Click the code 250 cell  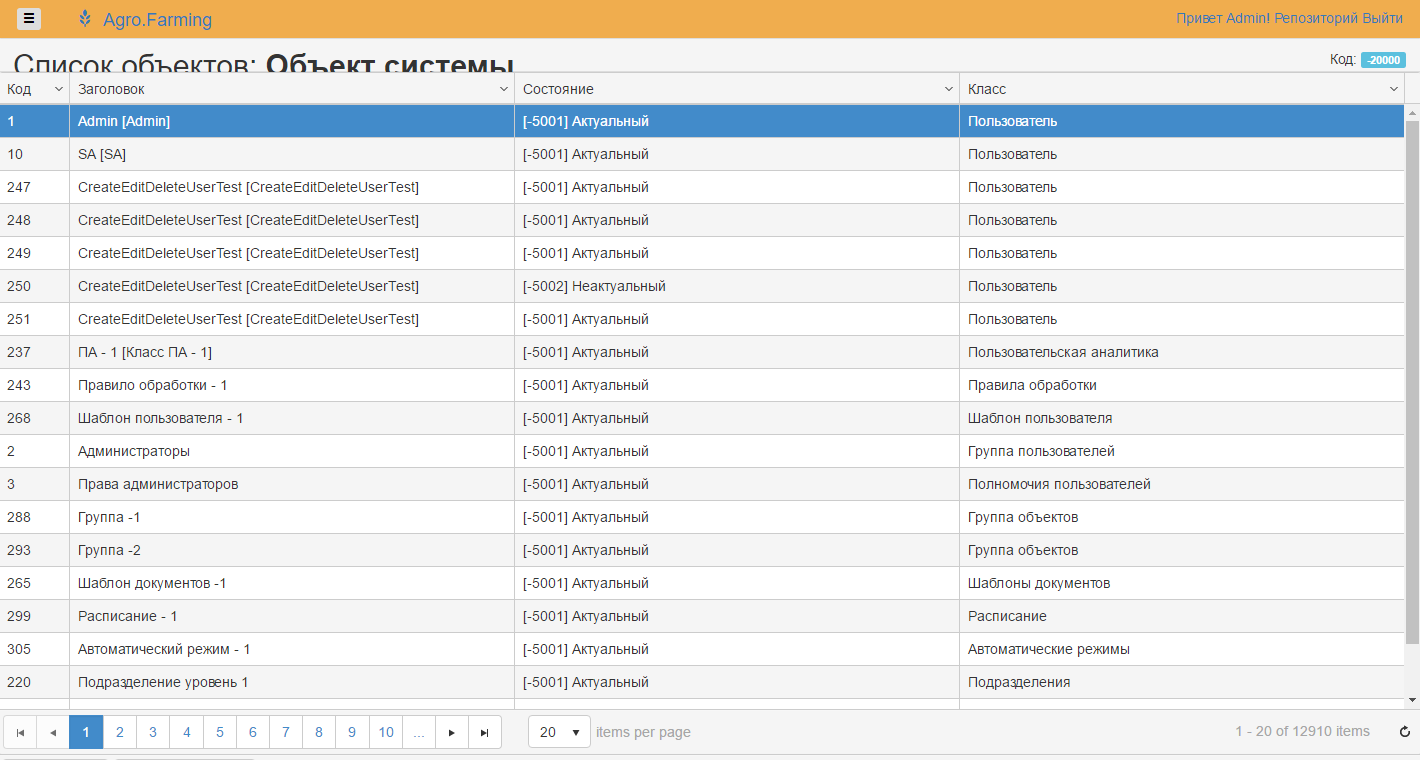[34, 286]
